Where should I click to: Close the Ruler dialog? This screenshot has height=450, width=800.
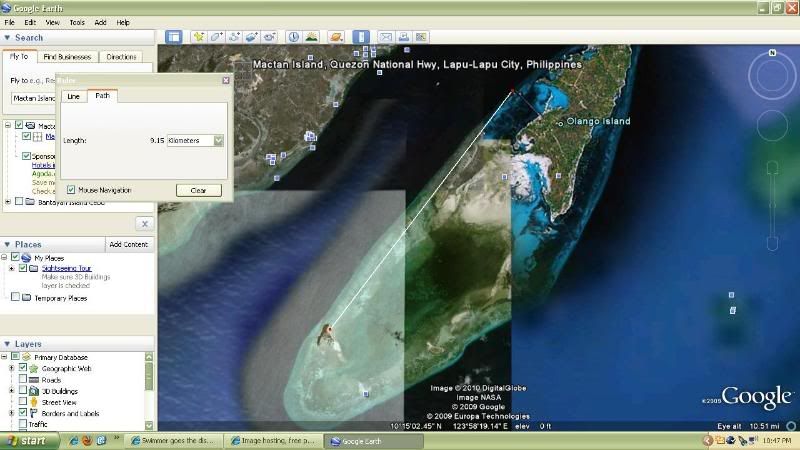click(226, 80)
